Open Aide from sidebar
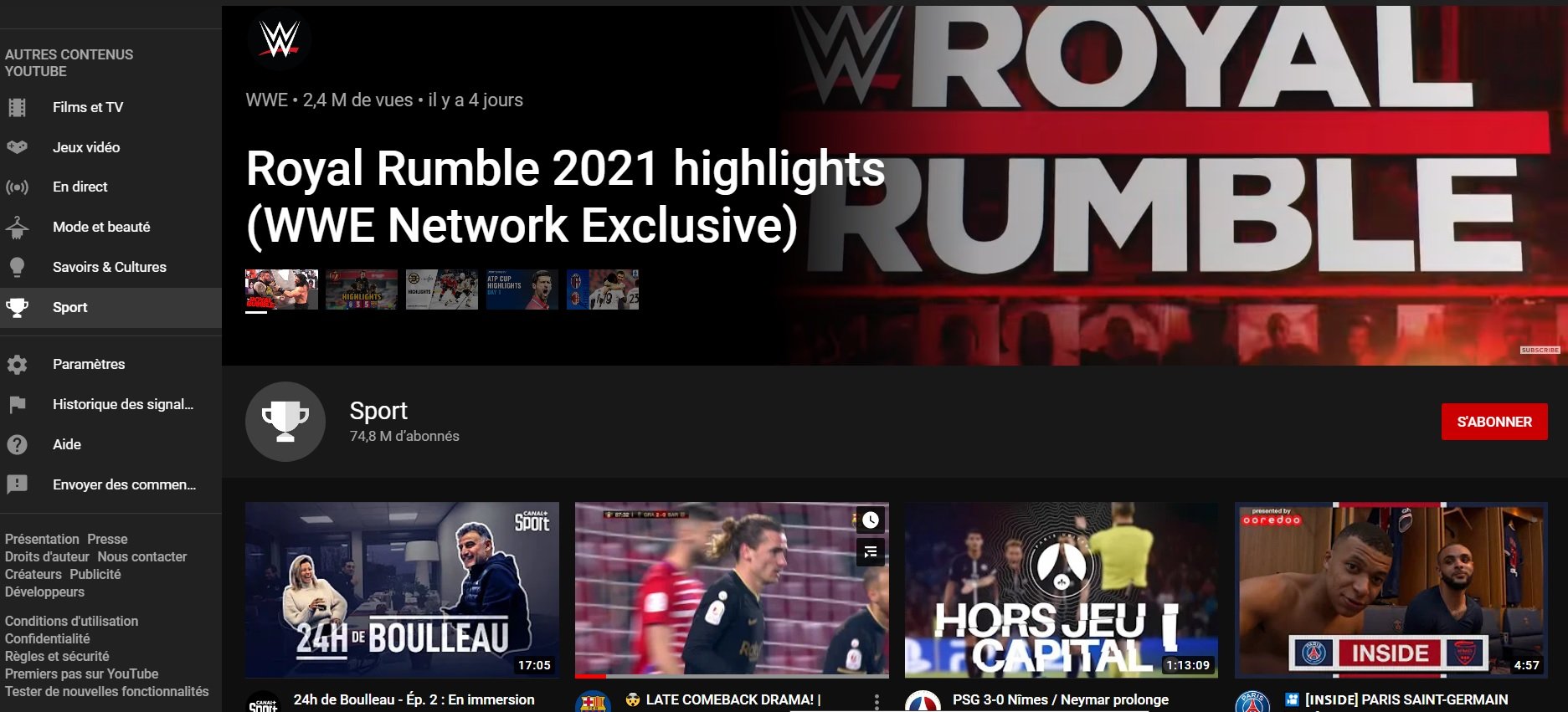The height and width of the screenshot is (712, 1568). pos(67,444)
